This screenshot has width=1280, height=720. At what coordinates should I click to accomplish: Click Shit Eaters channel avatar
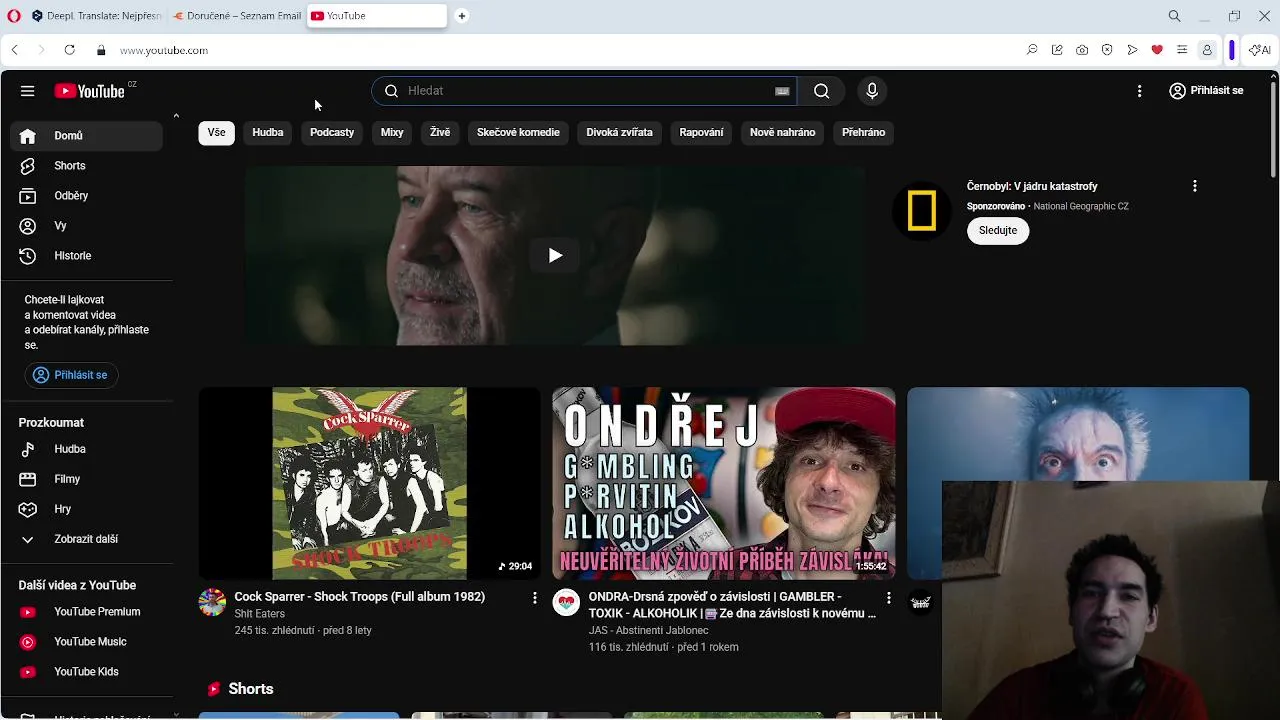[212, 602]
